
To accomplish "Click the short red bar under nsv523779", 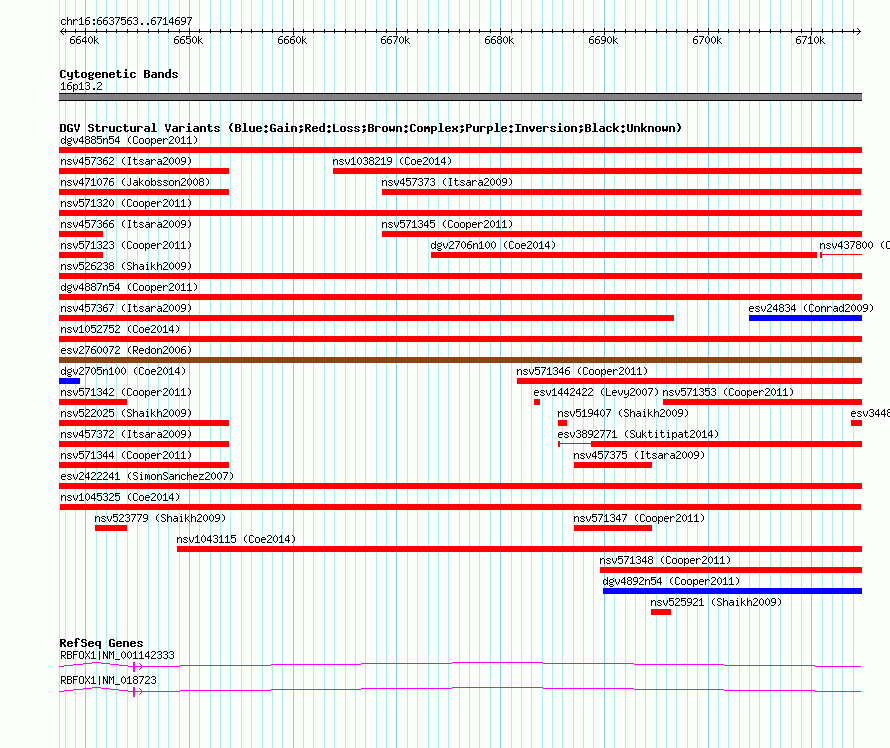I will [111, 528].
